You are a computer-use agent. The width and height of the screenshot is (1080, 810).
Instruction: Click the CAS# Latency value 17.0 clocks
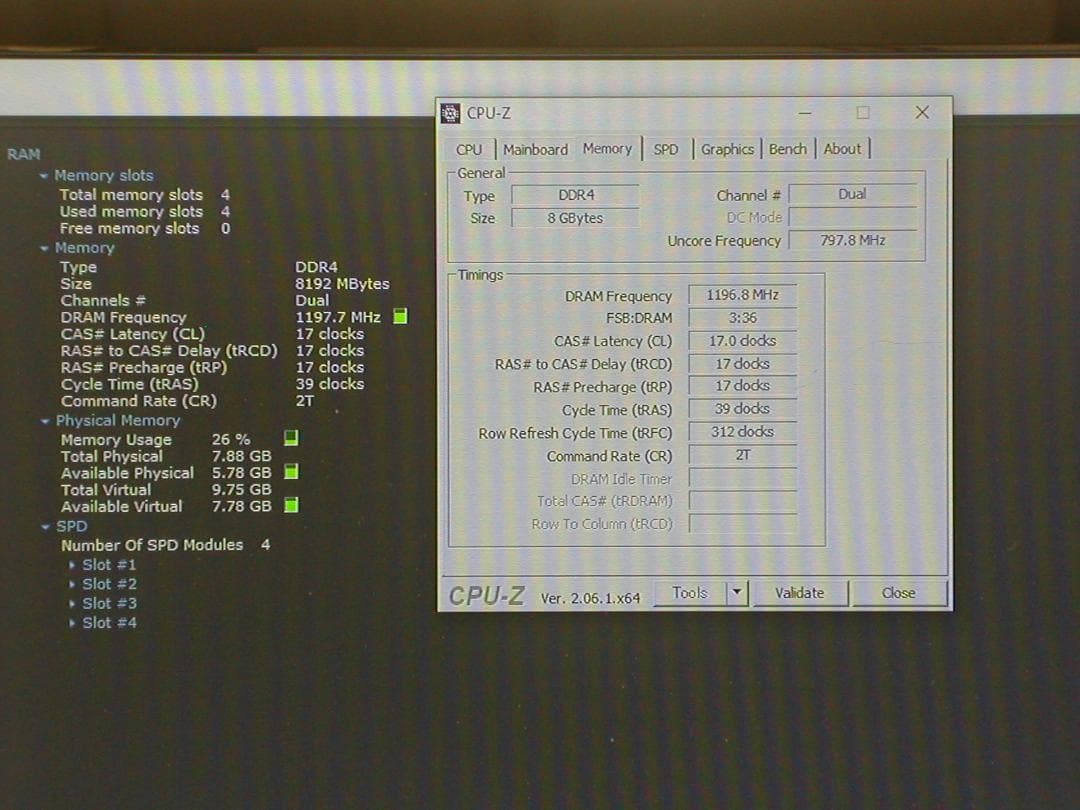click(x=742, y=341)
